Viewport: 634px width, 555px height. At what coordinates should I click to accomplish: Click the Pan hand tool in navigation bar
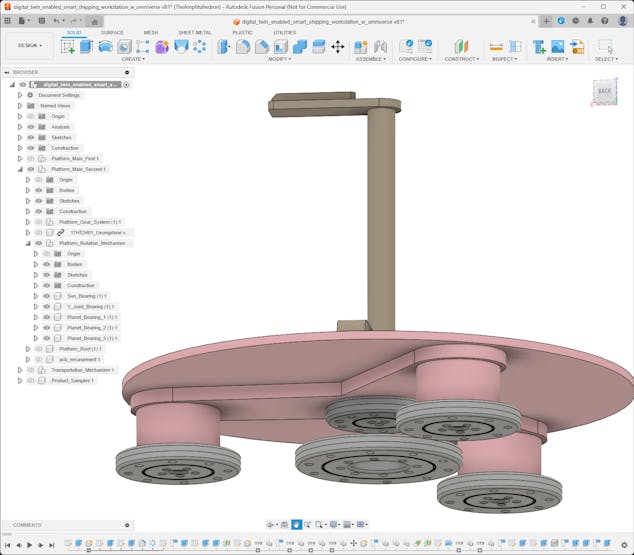tap(296, 524)
